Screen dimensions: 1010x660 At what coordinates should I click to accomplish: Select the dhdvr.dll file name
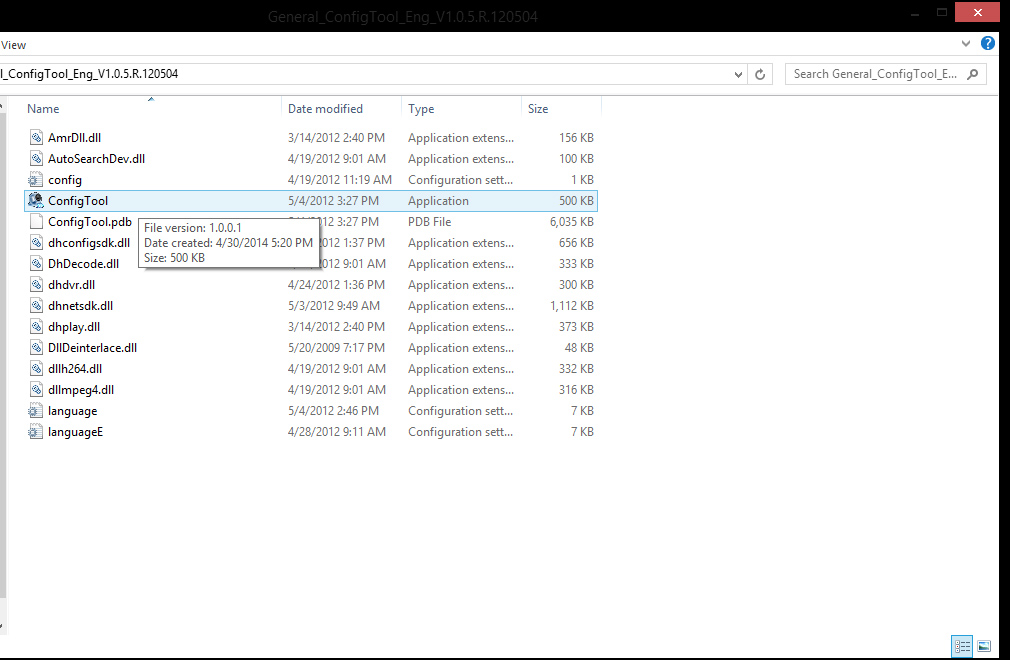point(71,285)
